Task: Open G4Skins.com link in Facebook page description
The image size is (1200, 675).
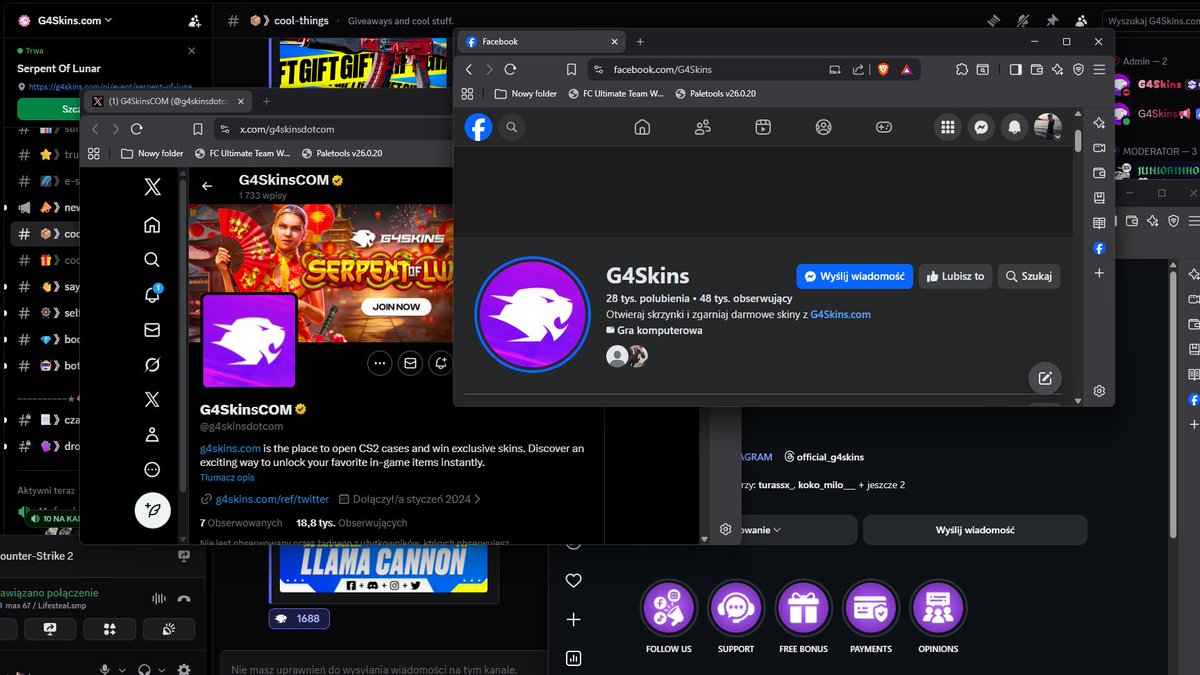Action: pyautogui.click(x=840, y=314)
